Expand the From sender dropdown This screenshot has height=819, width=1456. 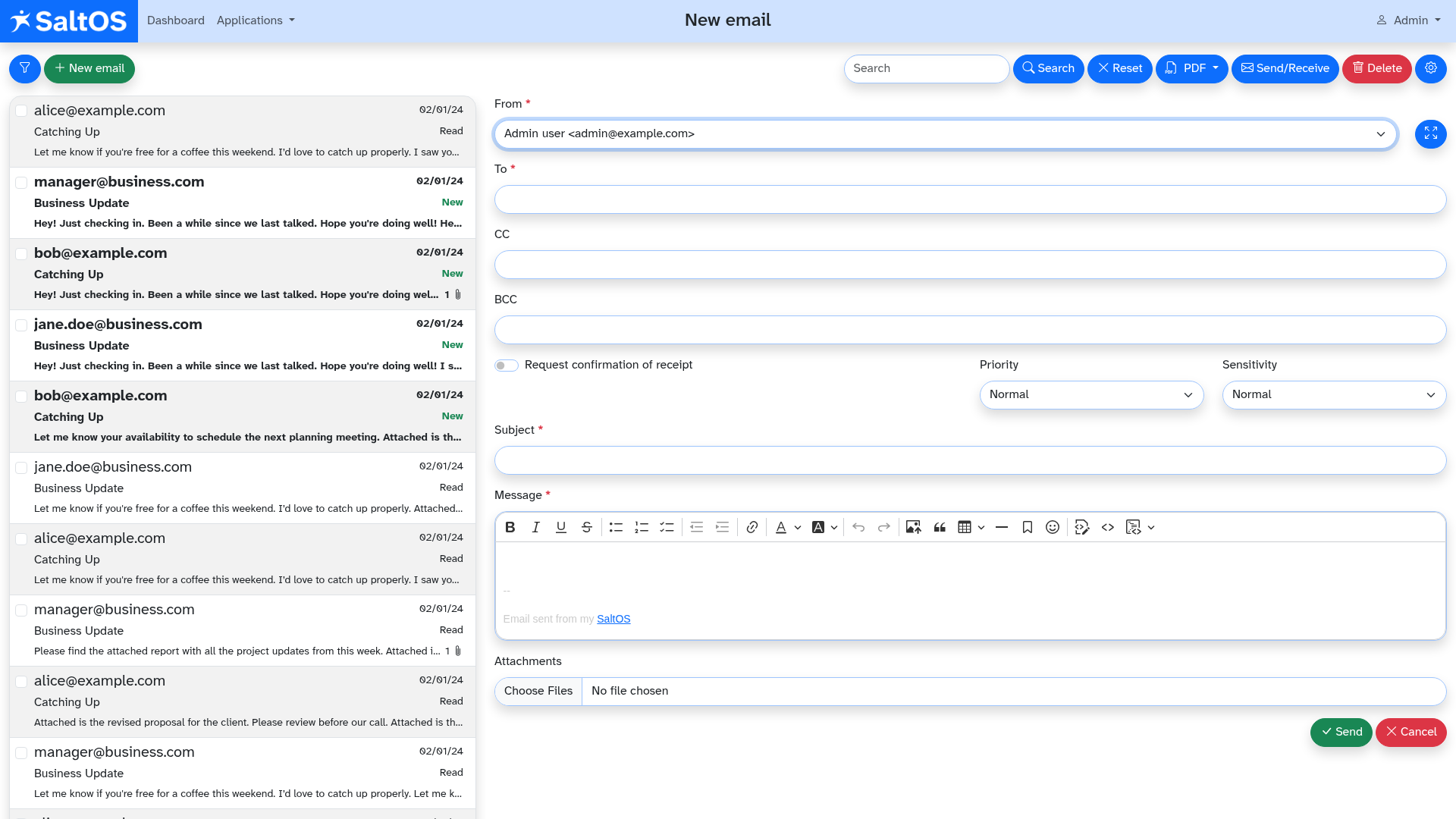pyautogui.click(x=945, y=134)
